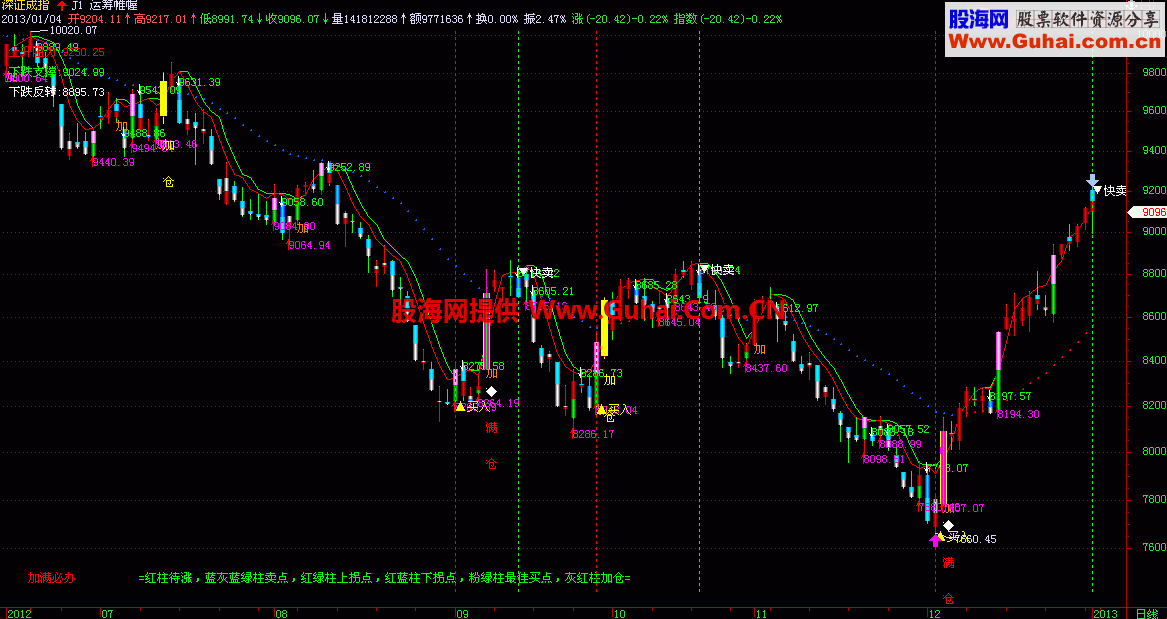The height and width of the screenshot is (619, 1167).
Task: Click the 8286.17 magenta price label
Action: pyautogui.click(x=592, y=434)
